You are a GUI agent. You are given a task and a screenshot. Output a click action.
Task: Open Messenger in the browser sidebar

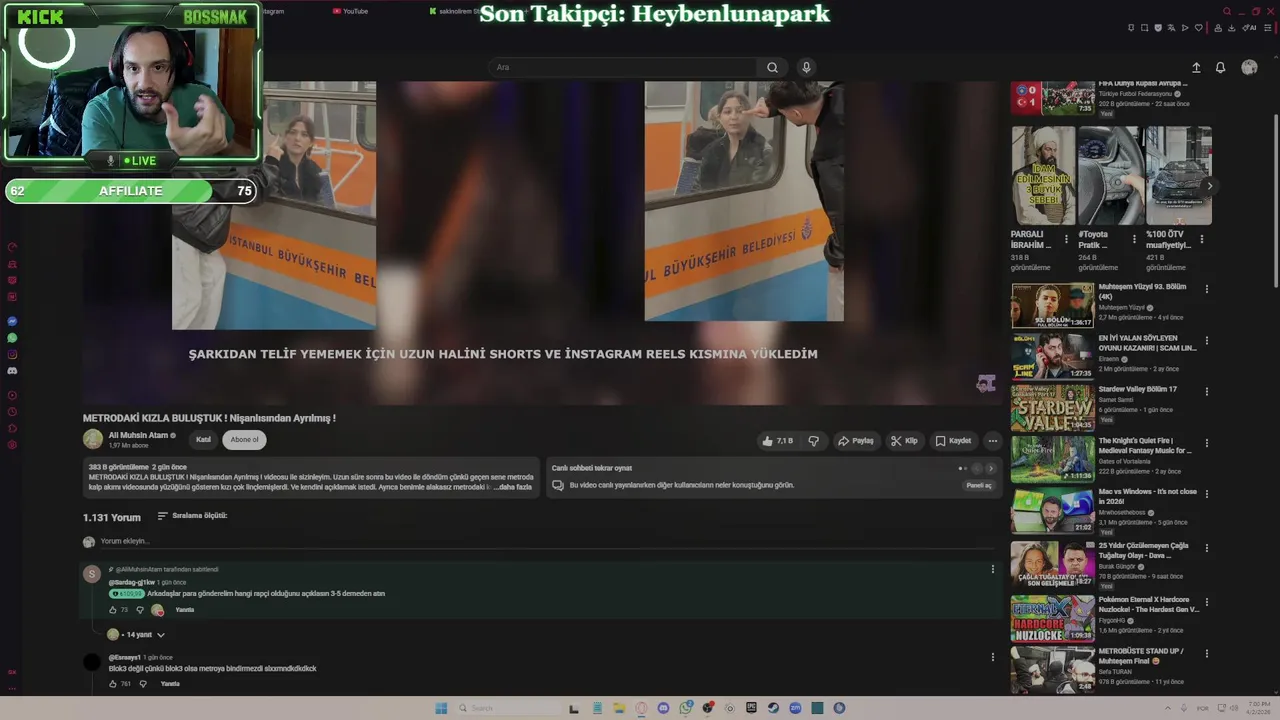(x=12, y=321)
